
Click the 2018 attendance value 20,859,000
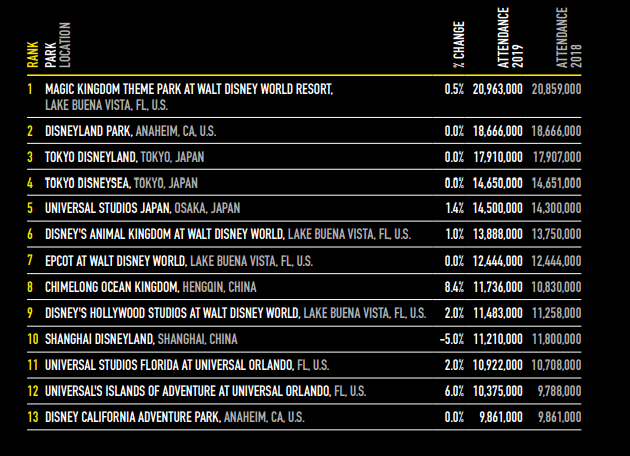556,89
